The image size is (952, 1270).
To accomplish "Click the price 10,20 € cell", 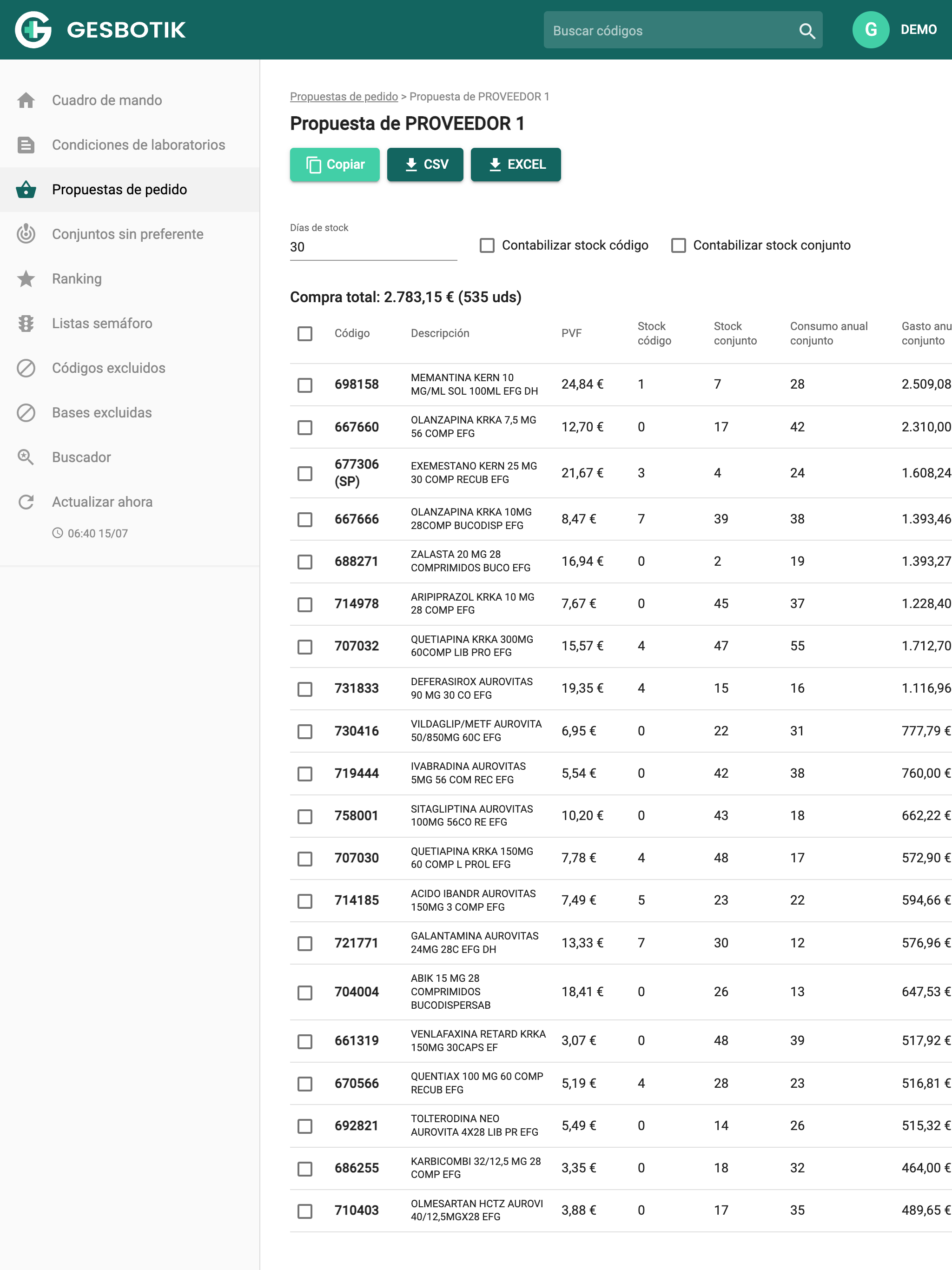I will (582, 816).
